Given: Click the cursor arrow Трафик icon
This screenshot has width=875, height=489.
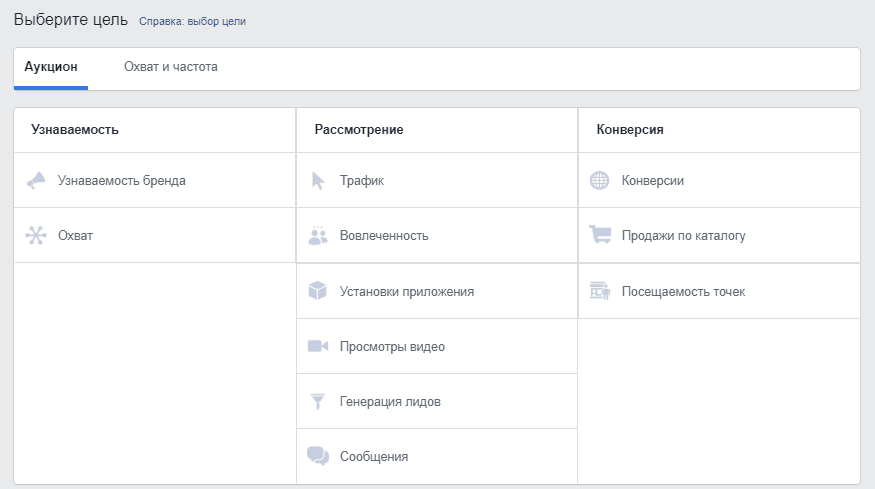Looking at the screenshot, I should point(318,180).
